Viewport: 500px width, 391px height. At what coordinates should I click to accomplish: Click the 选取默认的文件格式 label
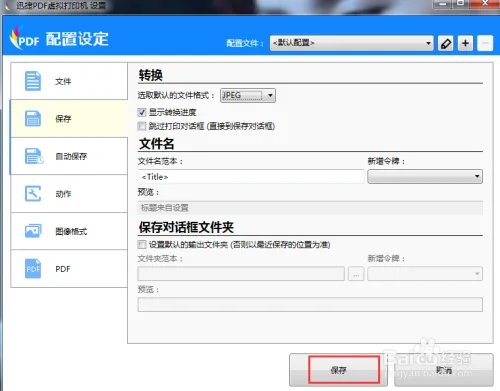tap(176, 95)
